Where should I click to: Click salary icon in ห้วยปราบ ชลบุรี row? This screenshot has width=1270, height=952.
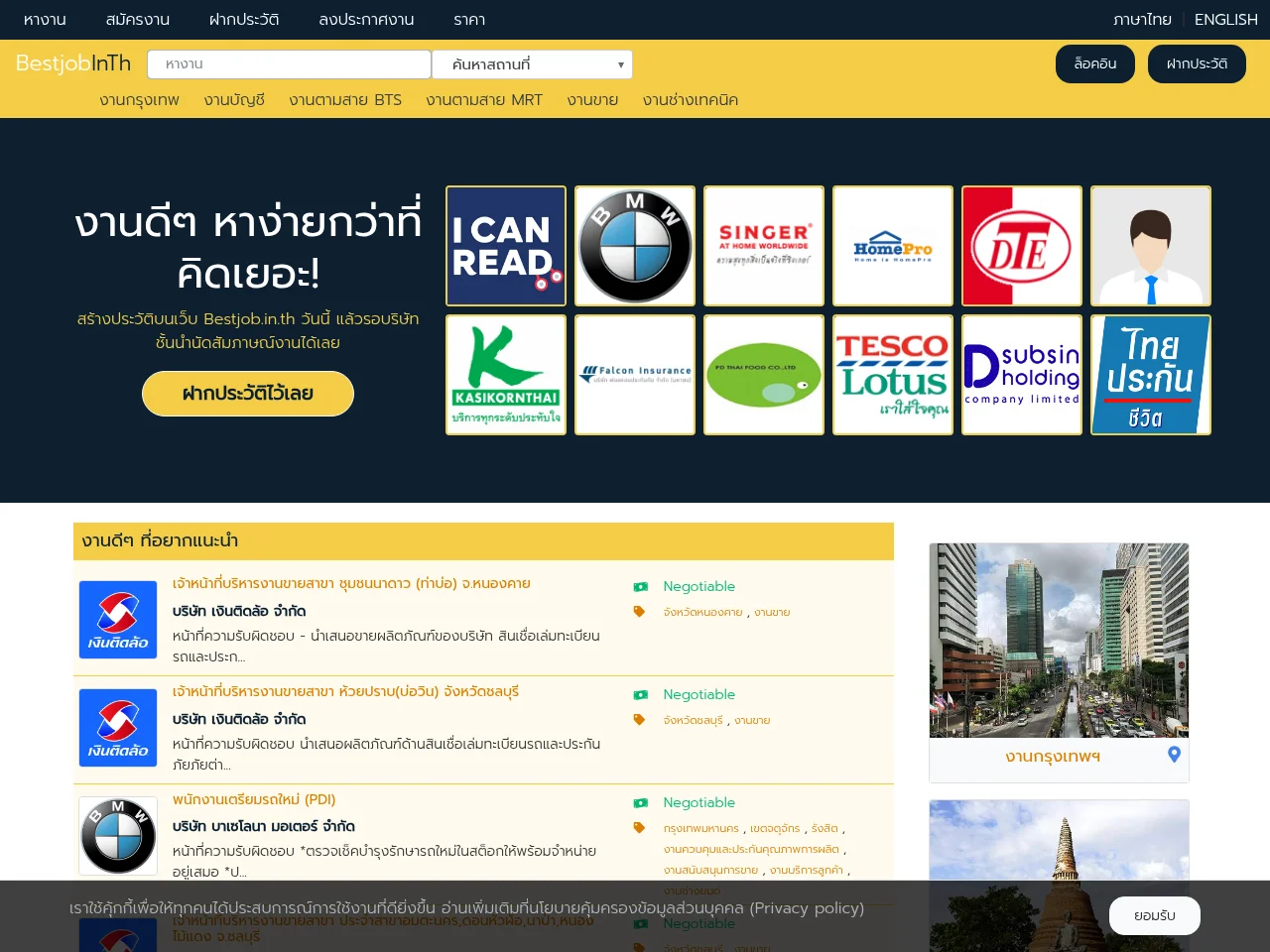coord(640,695)
